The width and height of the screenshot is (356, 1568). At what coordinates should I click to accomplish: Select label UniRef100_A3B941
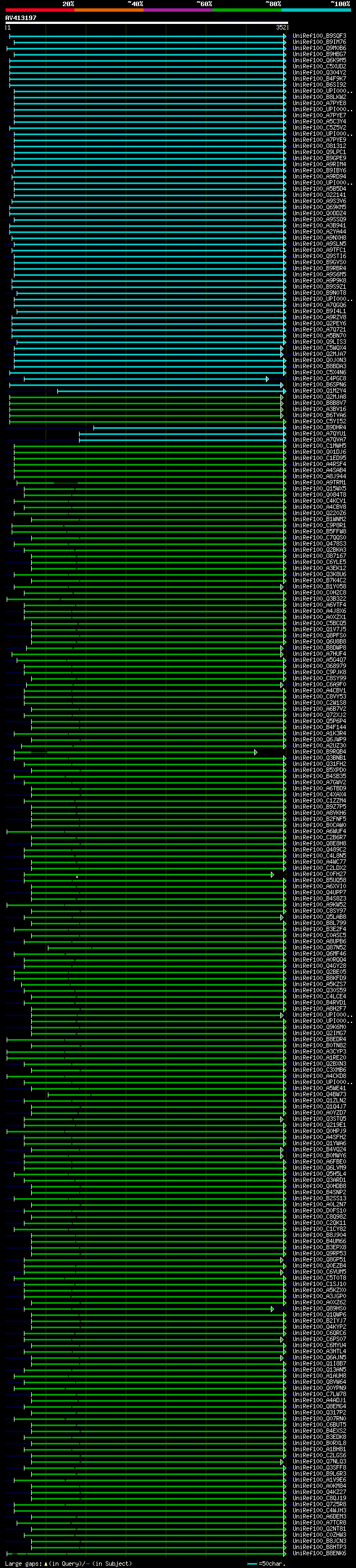click(x=319, y=225)
